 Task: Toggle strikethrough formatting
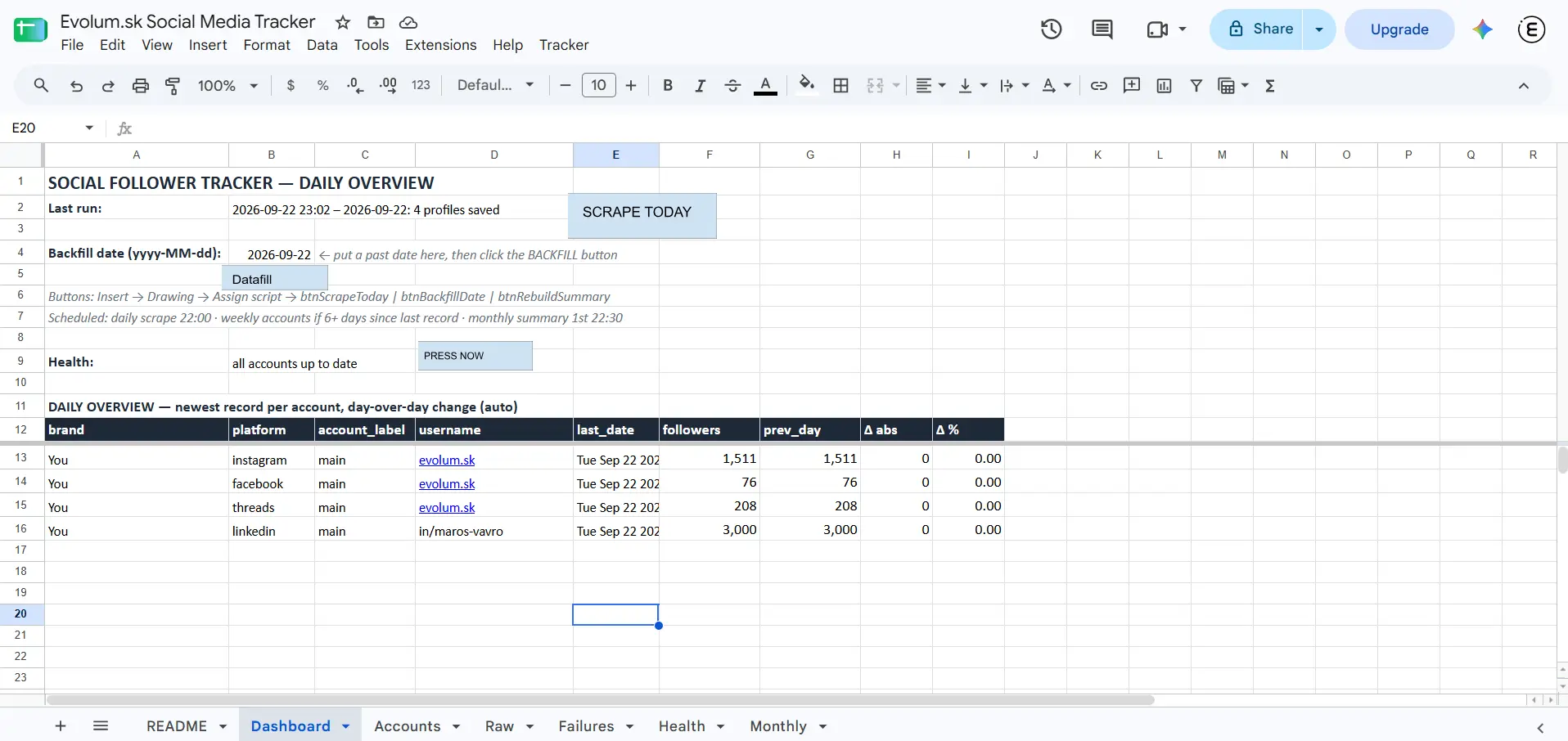point(732,85)
